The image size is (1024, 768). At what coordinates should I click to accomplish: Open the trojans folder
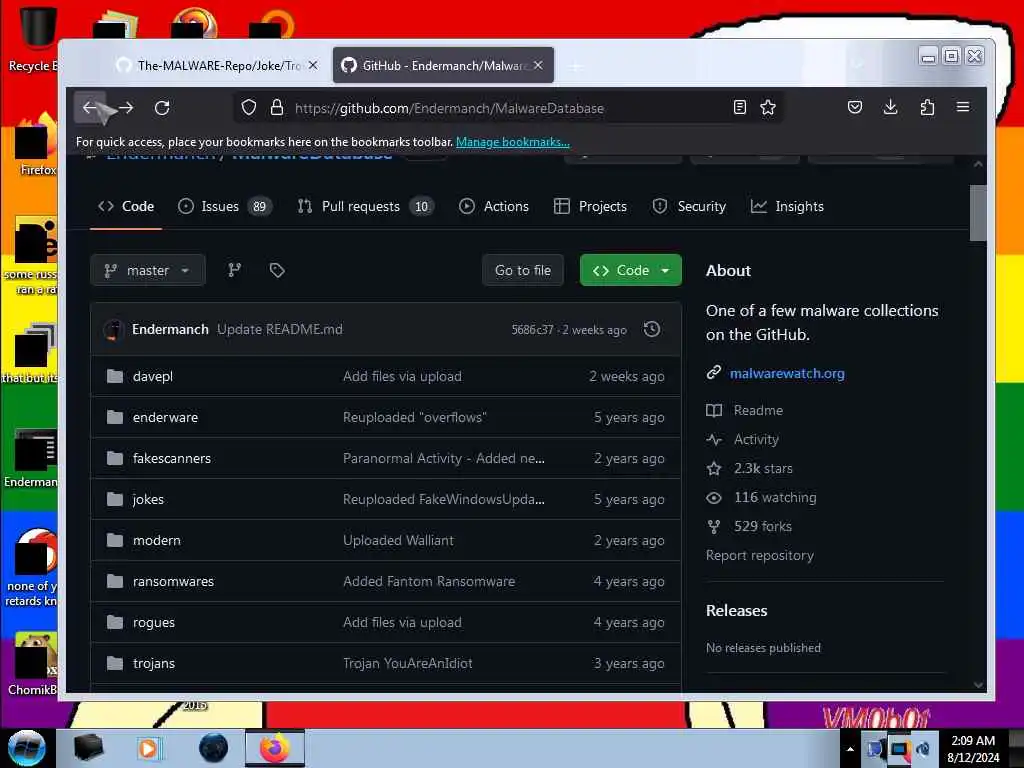click(153, 664)
